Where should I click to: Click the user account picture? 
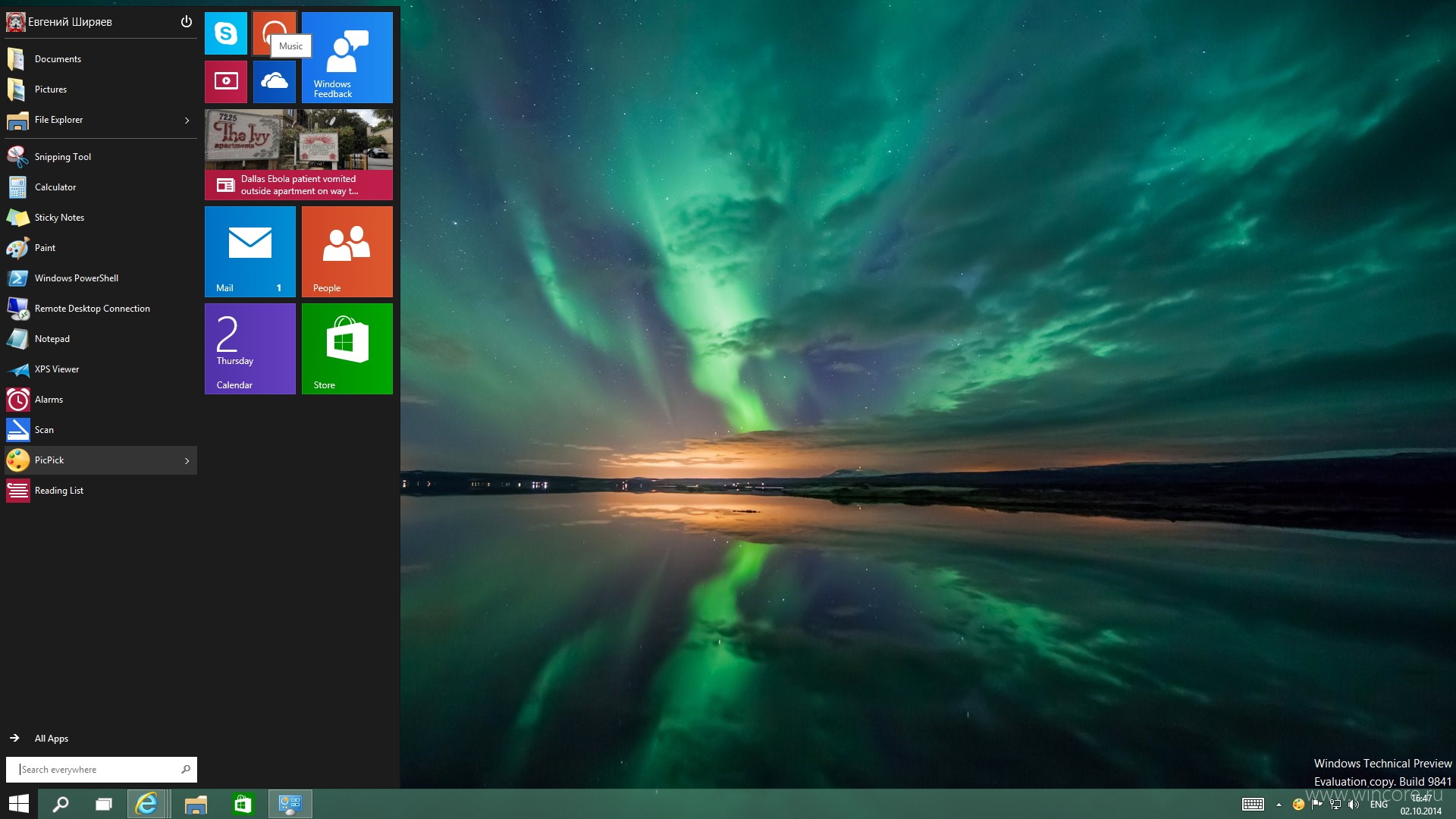(16, 22)
